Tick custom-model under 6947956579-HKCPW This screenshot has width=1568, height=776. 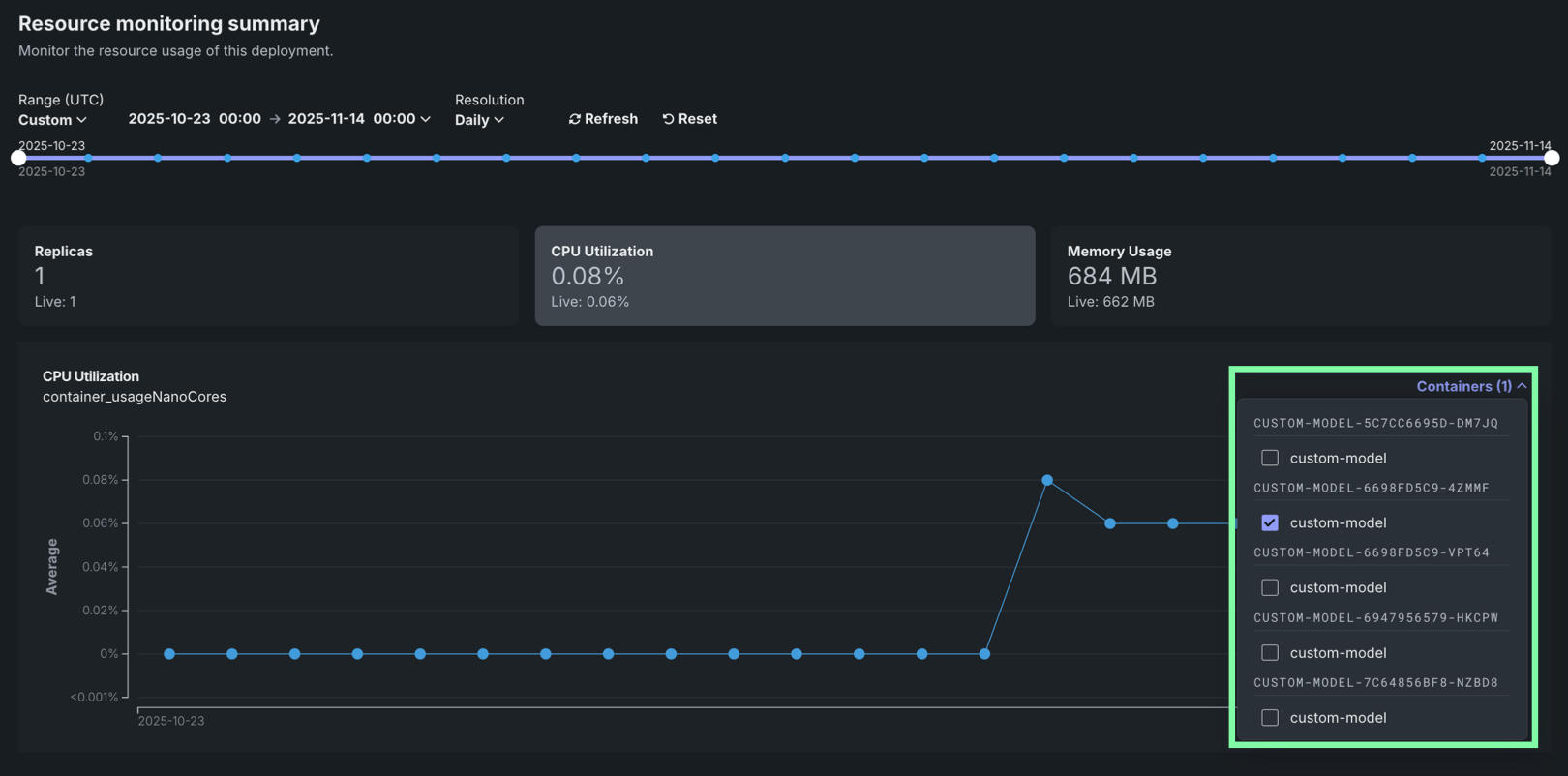tap(1270, 653)
